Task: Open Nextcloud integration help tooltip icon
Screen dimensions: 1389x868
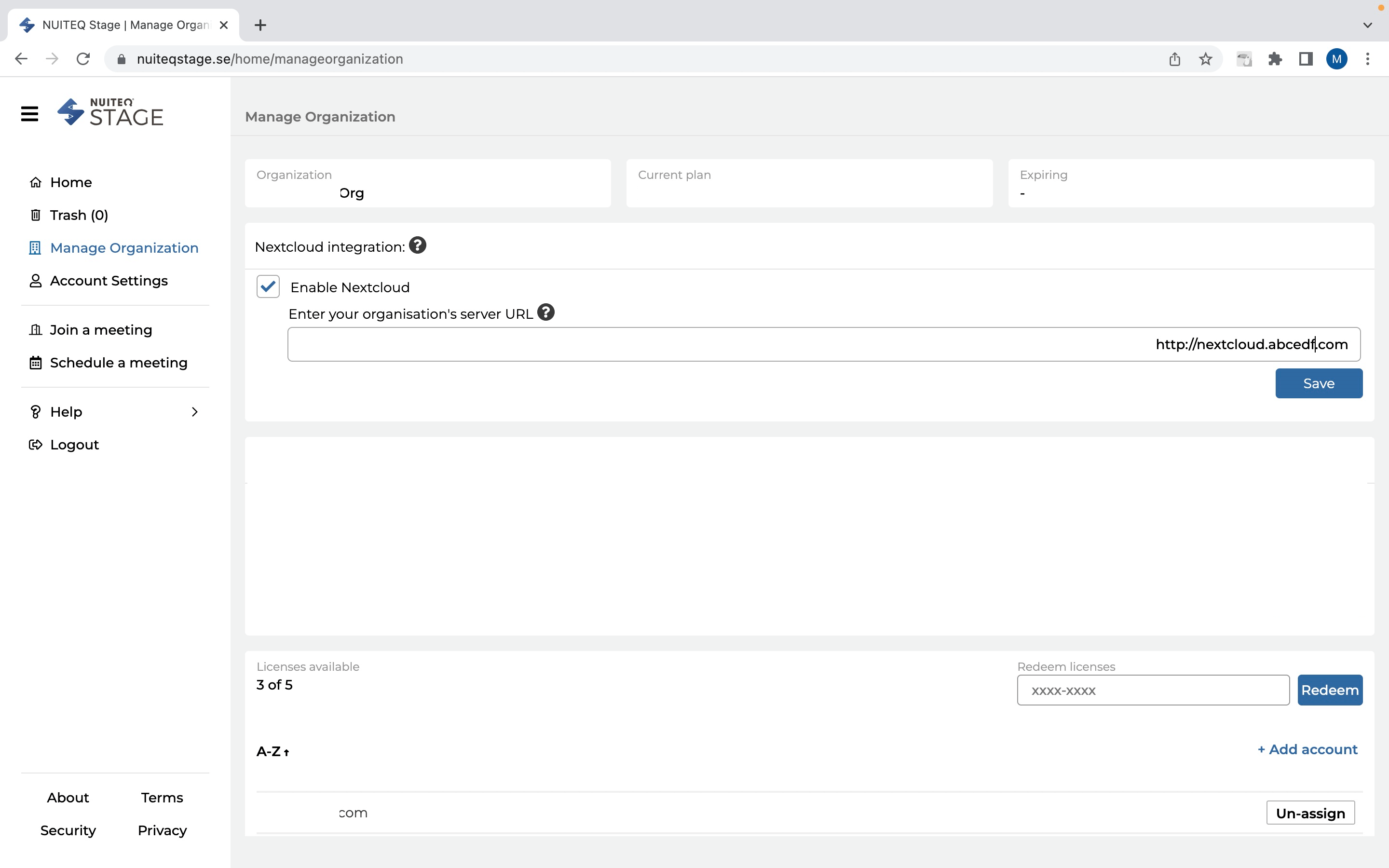Action: tap(417, 245)
